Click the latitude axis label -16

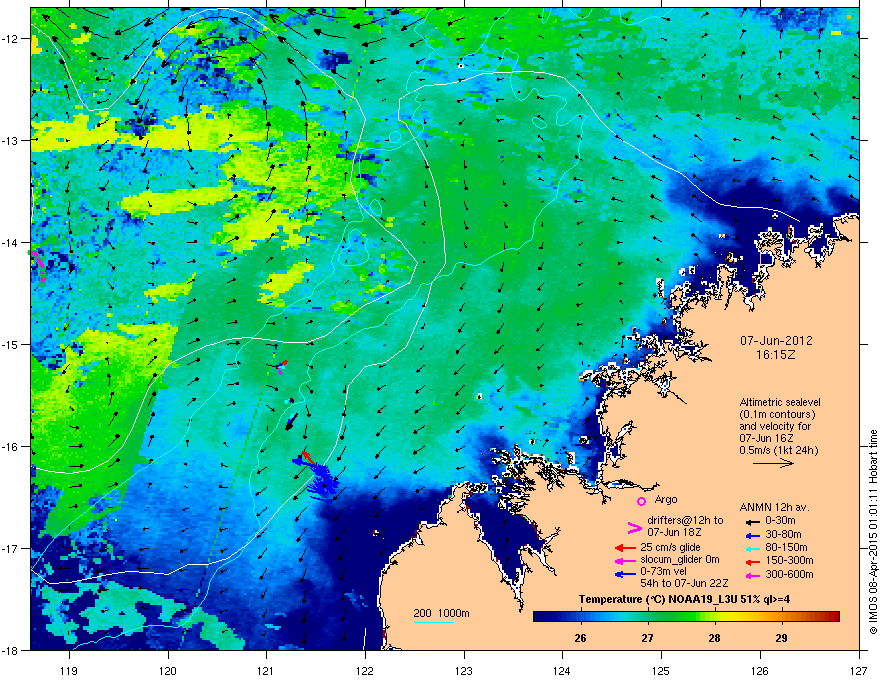(11, 447)
